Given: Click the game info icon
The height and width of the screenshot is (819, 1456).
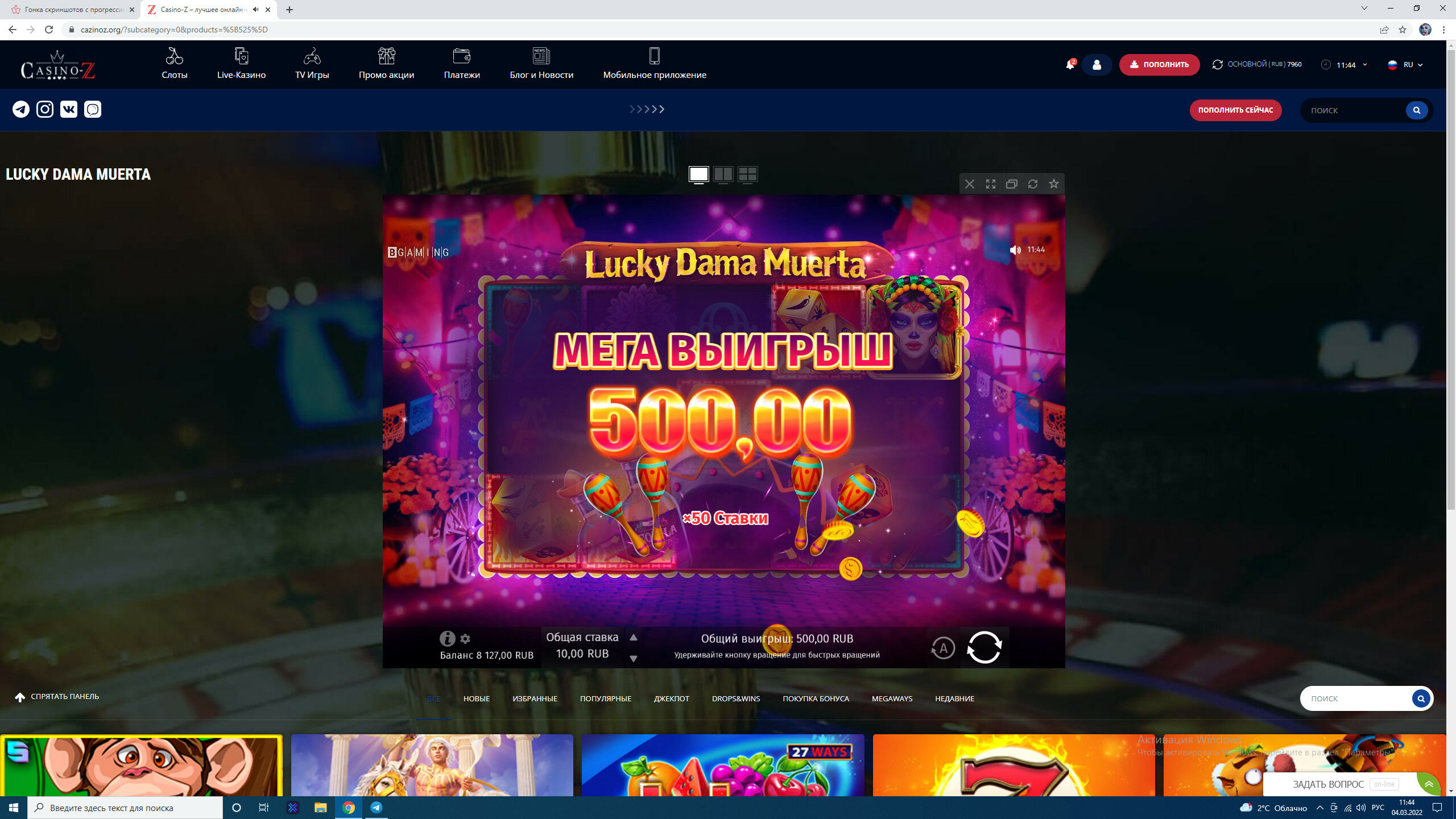Looking at the screenshot, I should (447, 639).
